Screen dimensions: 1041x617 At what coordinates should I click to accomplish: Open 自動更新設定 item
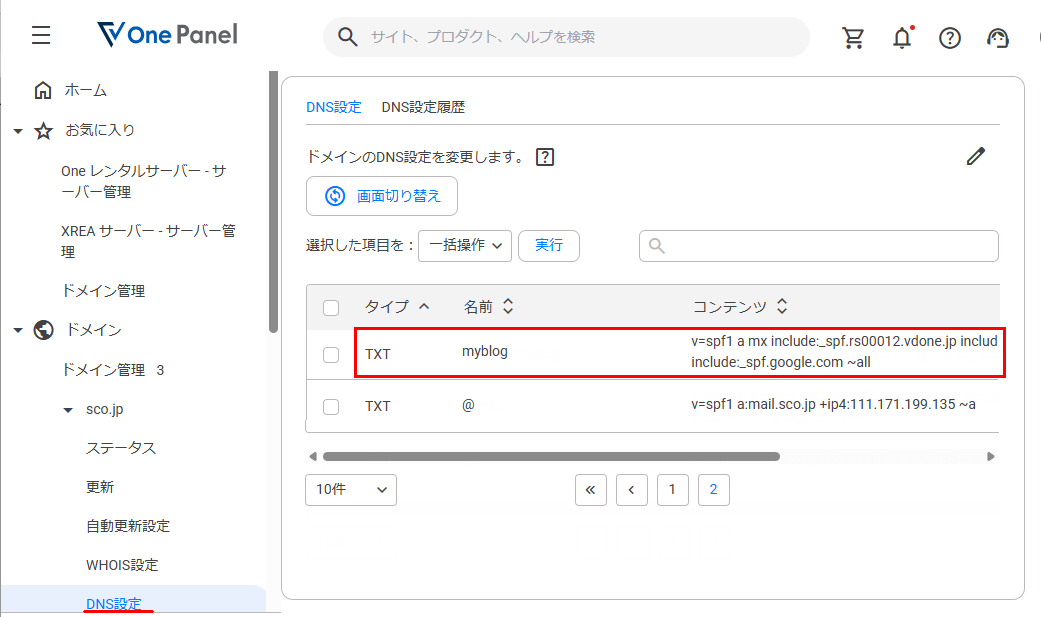point(127,526)
